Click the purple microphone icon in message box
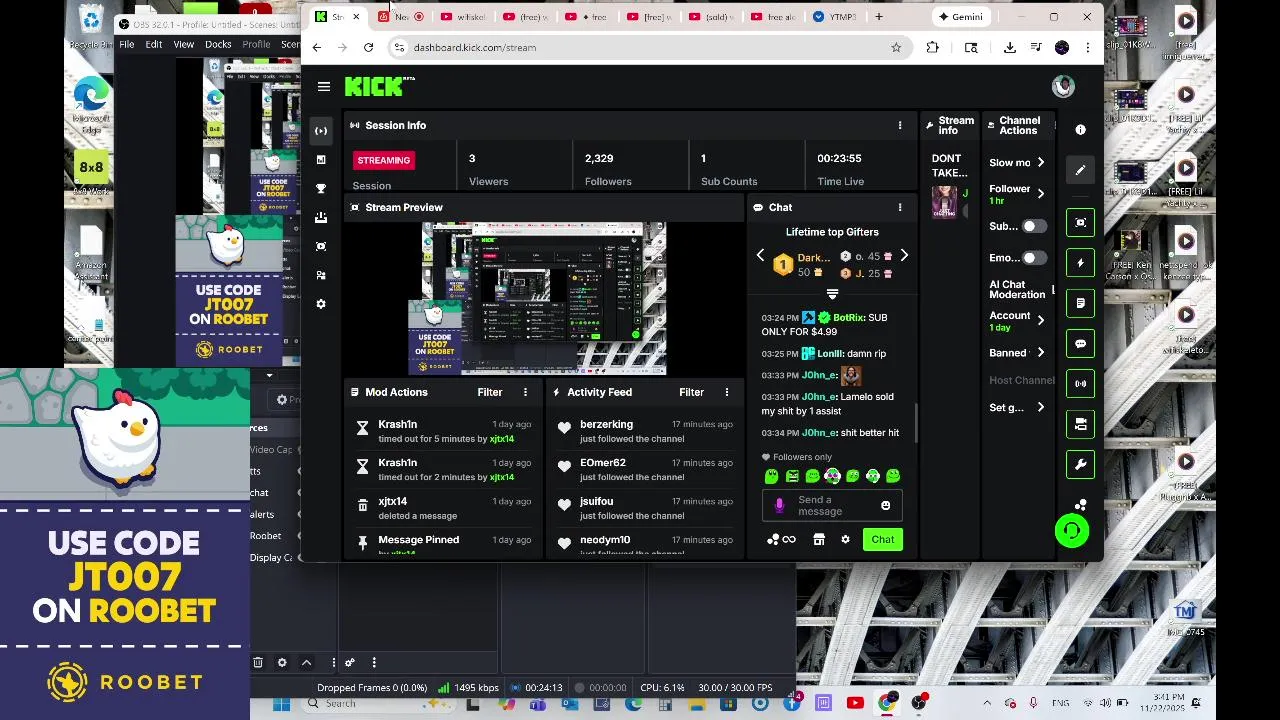The width and height of the screenshot is (1280, 720). coord(779,506)
